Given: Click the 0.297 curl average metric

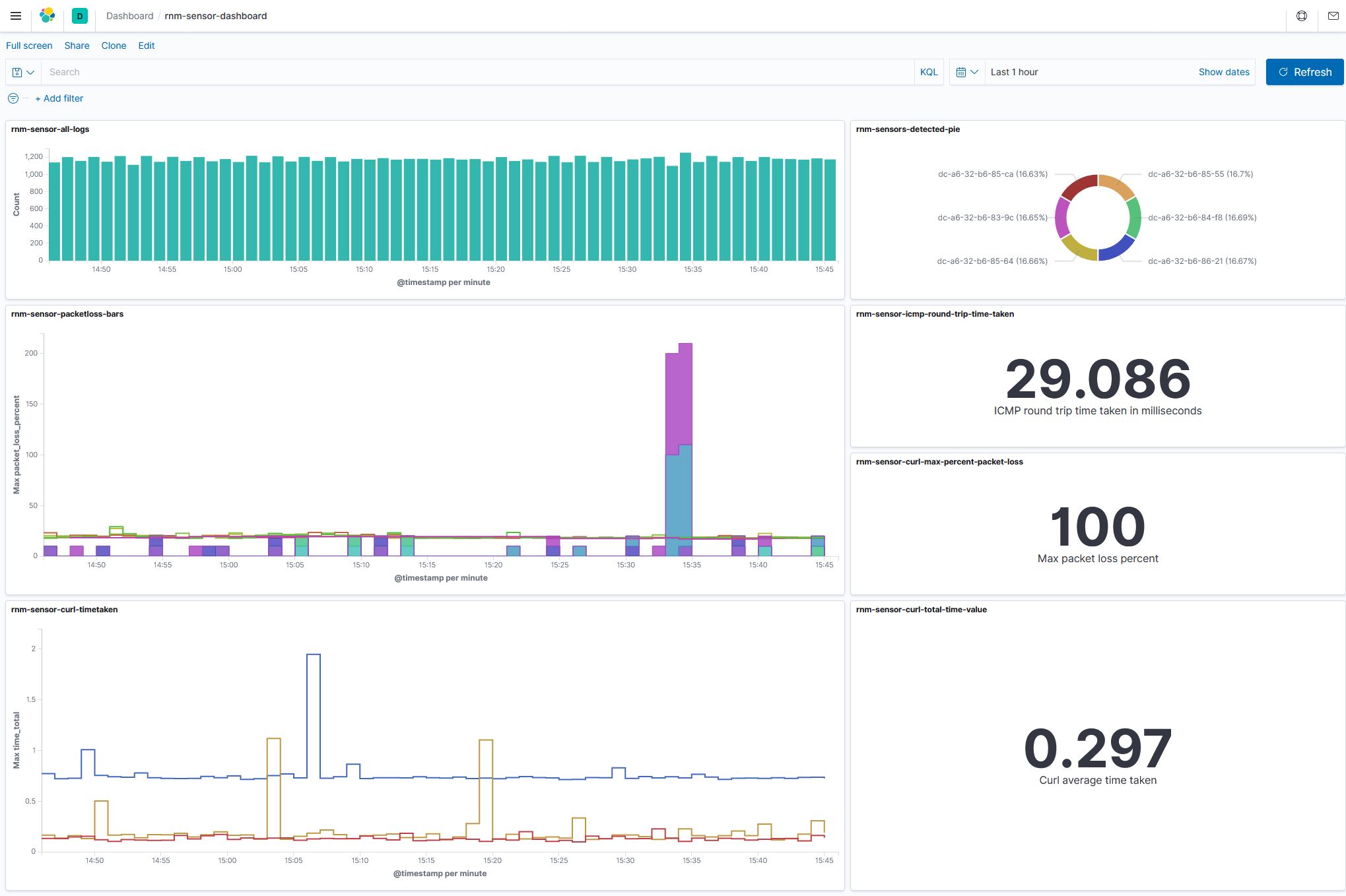Looking at the screenshot, I should tap(1098, 748).
